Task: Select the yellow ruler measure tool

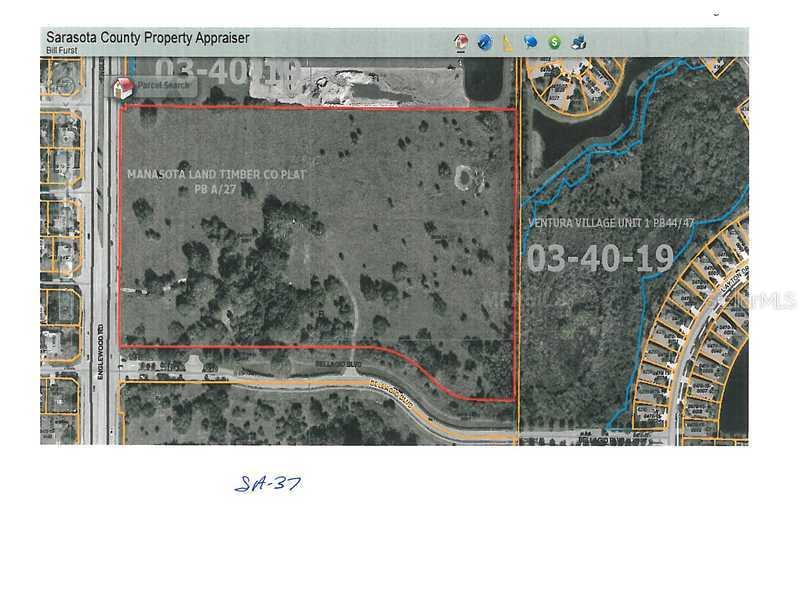Action: [507, 42]
